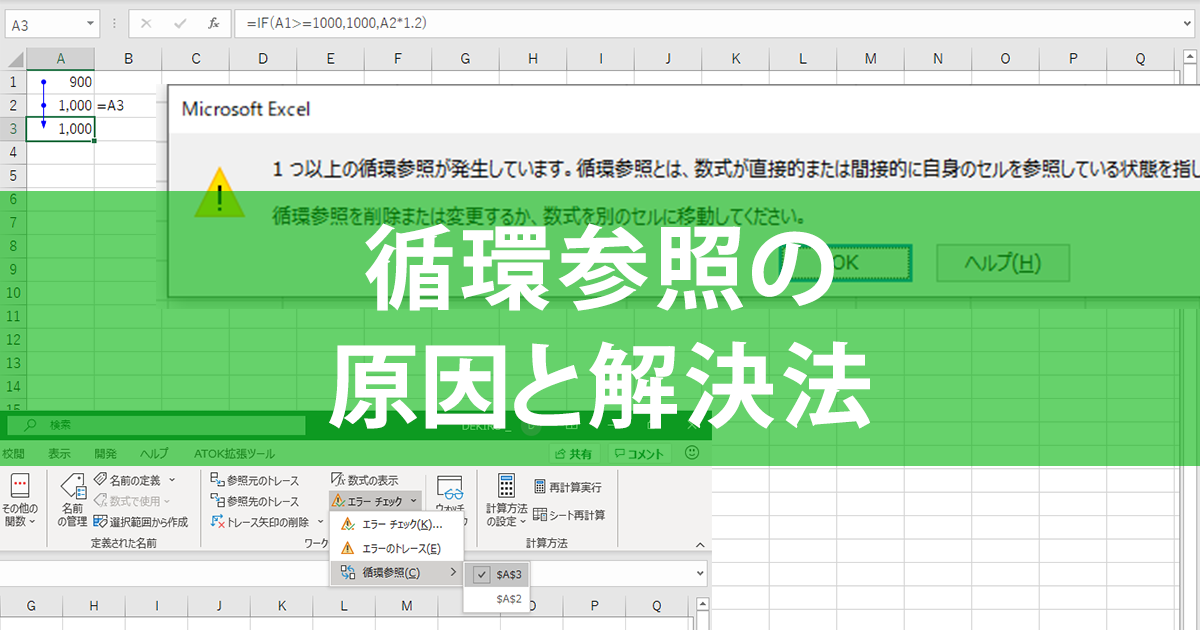Open その他の関数 function library
The height and width of the screenshot is (630, 1200).
click(20, 500)
